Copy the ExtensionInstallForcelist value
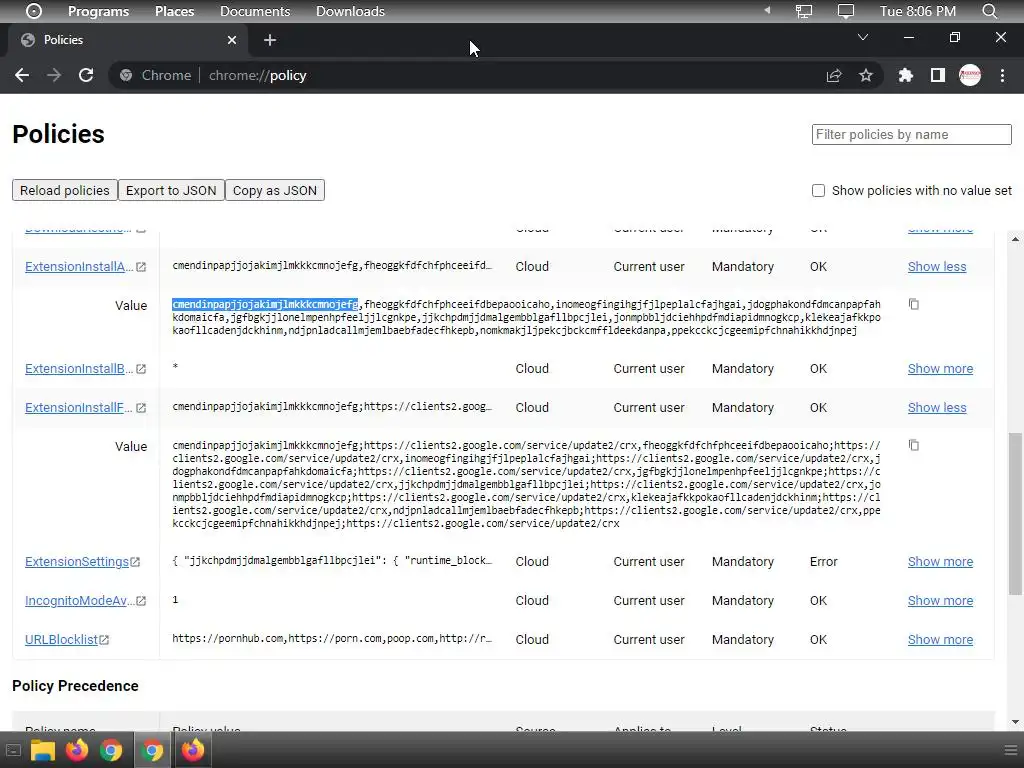The height and width of the screenshot is (768, 1024). 914,445
